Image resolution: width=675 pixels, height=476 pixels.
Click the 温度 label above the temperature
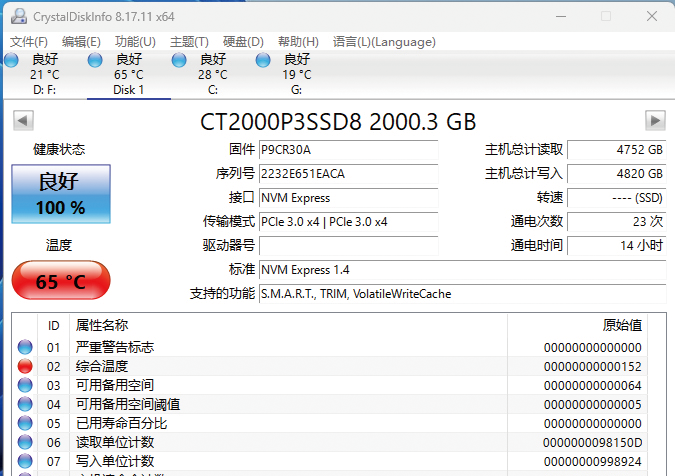[x=59, y=245]
